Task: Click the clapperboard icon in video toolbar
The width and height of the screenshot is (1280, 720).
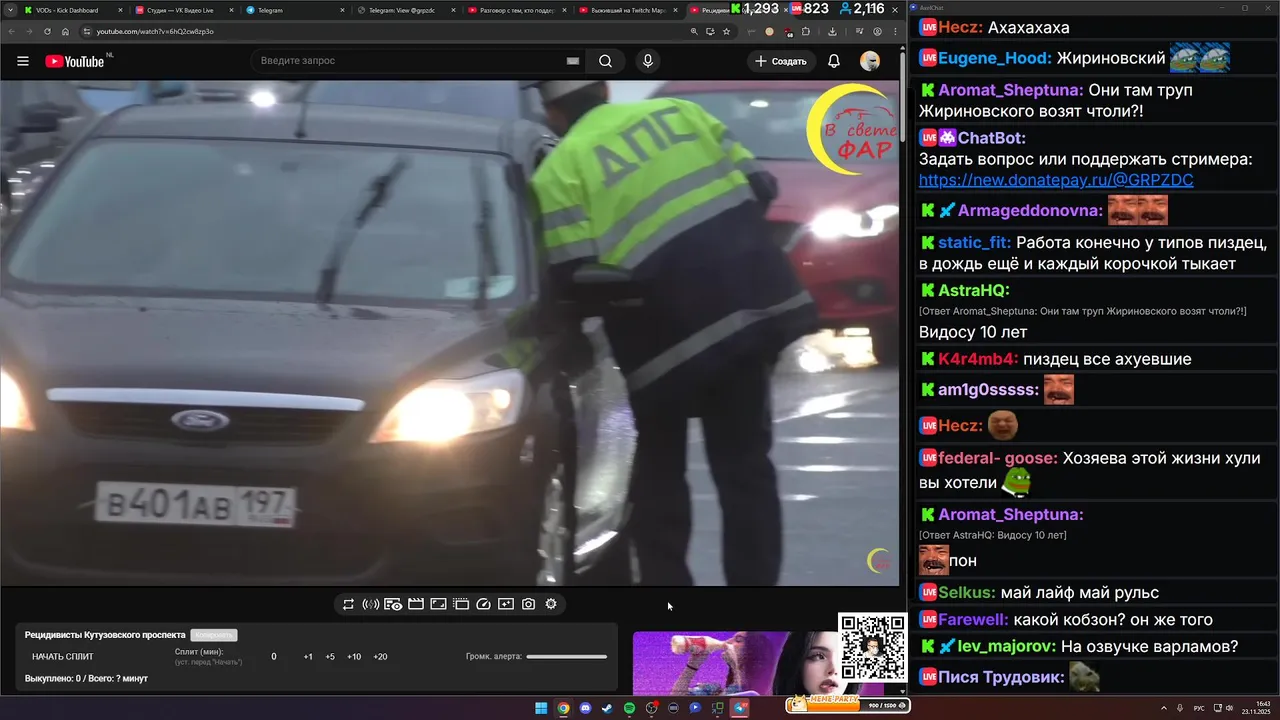Action: coord(416,604)
